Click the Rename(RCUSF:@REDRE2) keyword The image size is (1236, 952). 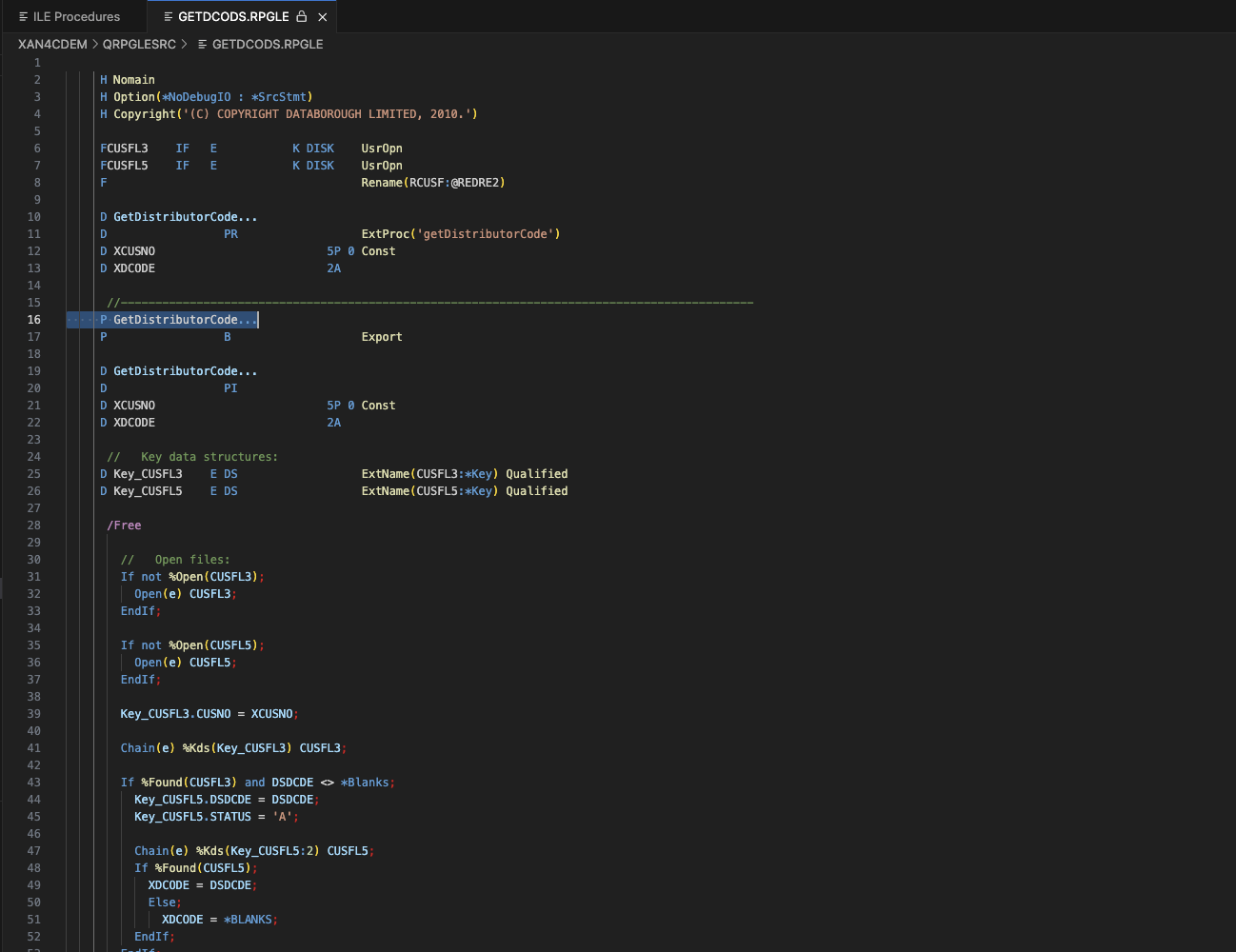pos(432,183)
